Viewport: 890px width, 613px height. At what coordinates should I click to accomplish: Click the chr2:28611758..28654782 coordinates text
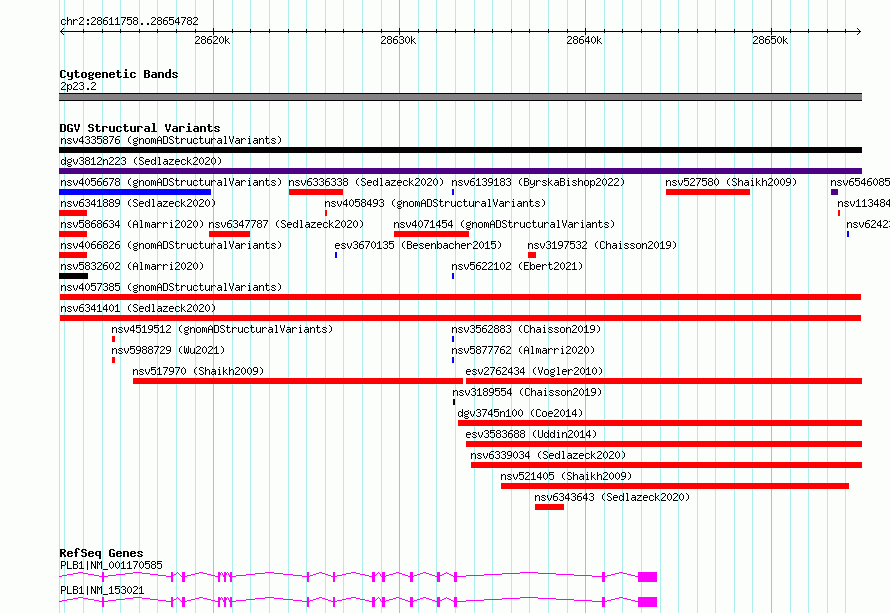point(129,22)
